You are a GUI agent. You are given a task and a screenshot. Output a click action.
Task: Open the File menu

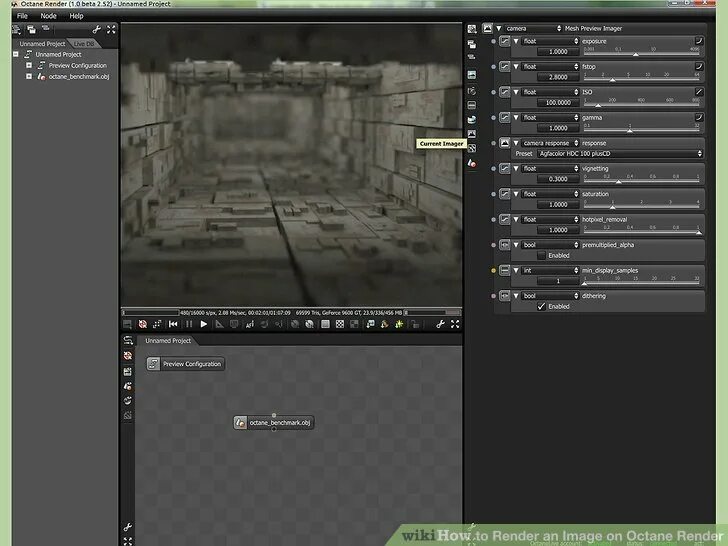point(22,16)
